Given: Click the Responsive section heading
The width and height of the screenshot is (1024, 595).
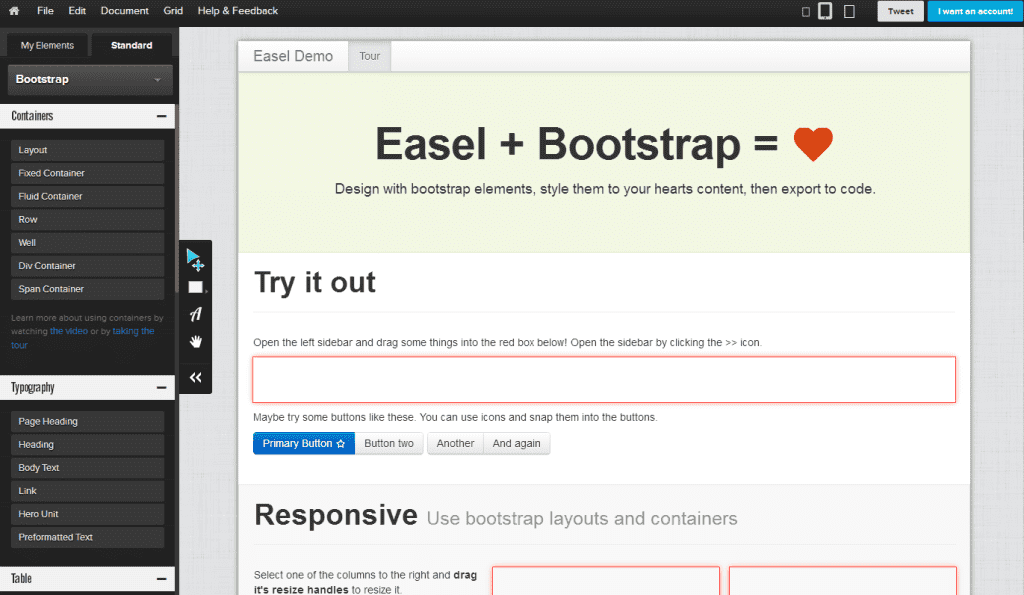Looking at the screenshot, I should coord(336,515).
